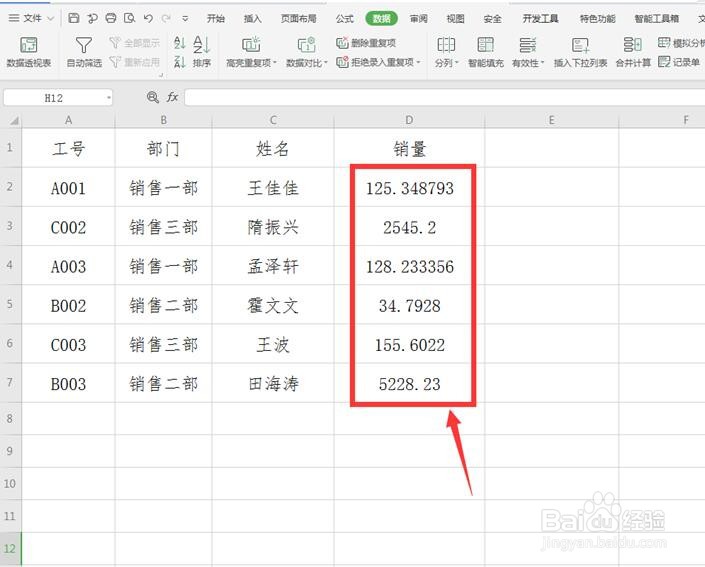Image resolution: width=705 pixels, height=567 pixels.
Task: Switch to the 开始 Home tab
Action: point(216,18)
